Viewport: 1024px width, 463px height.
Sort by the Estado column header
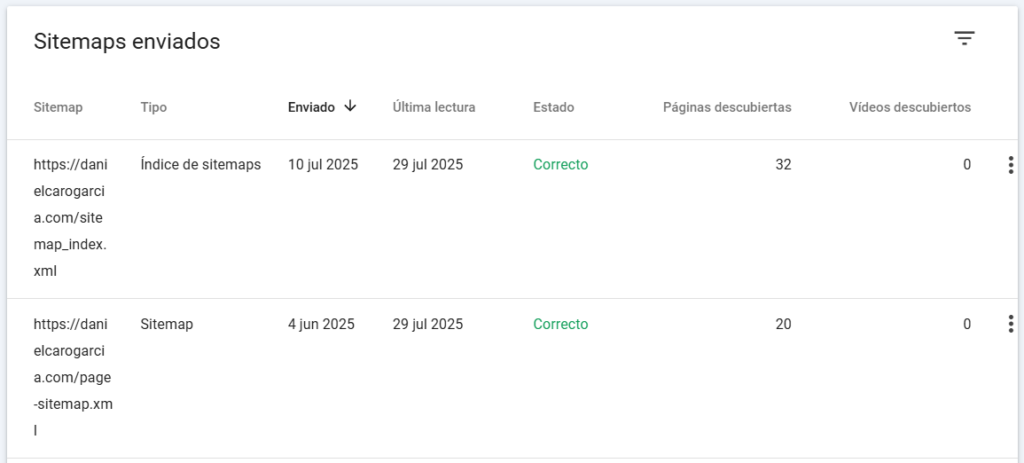553,107
